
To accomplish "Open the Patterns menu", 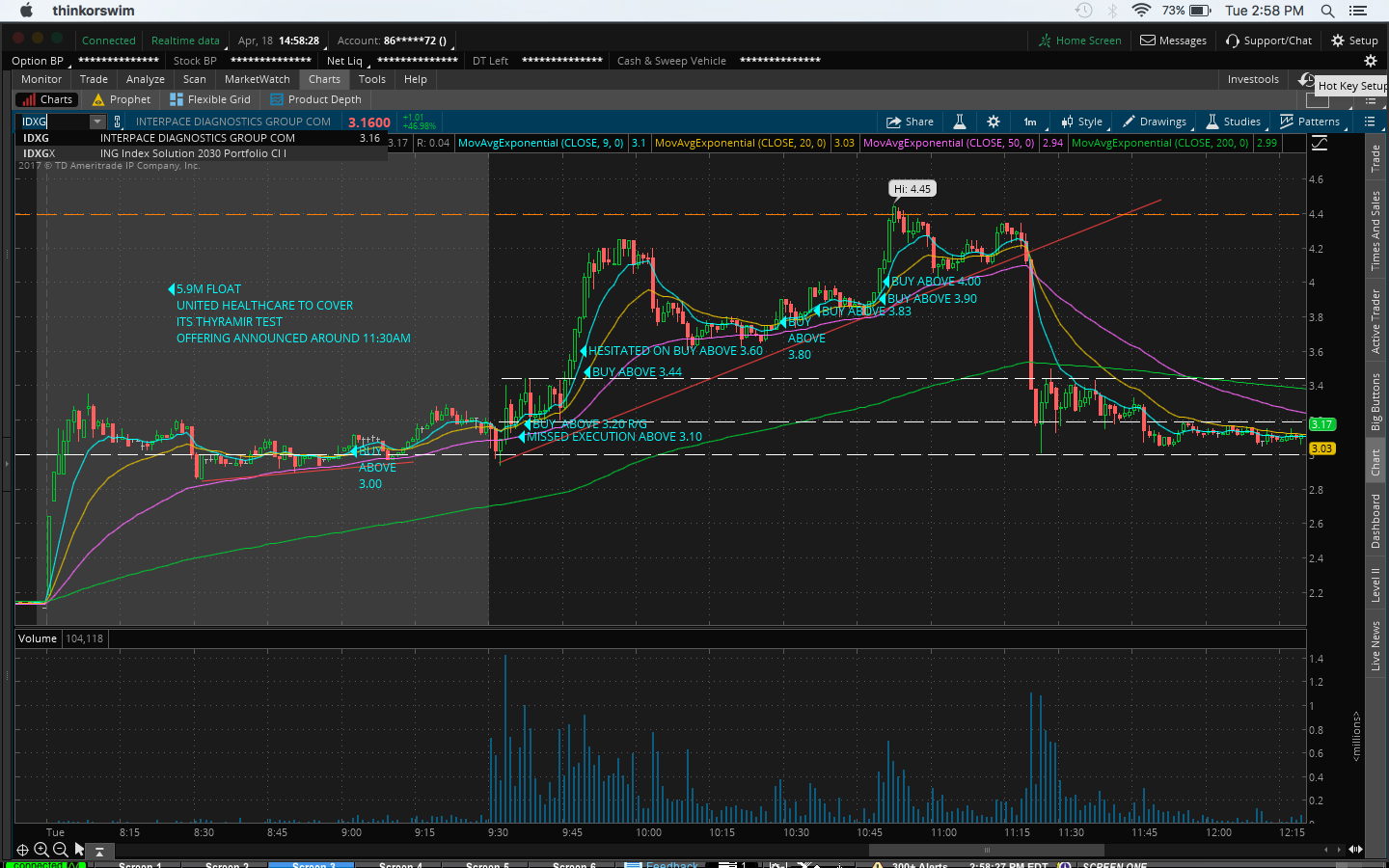I will (x=1309, y=122).
